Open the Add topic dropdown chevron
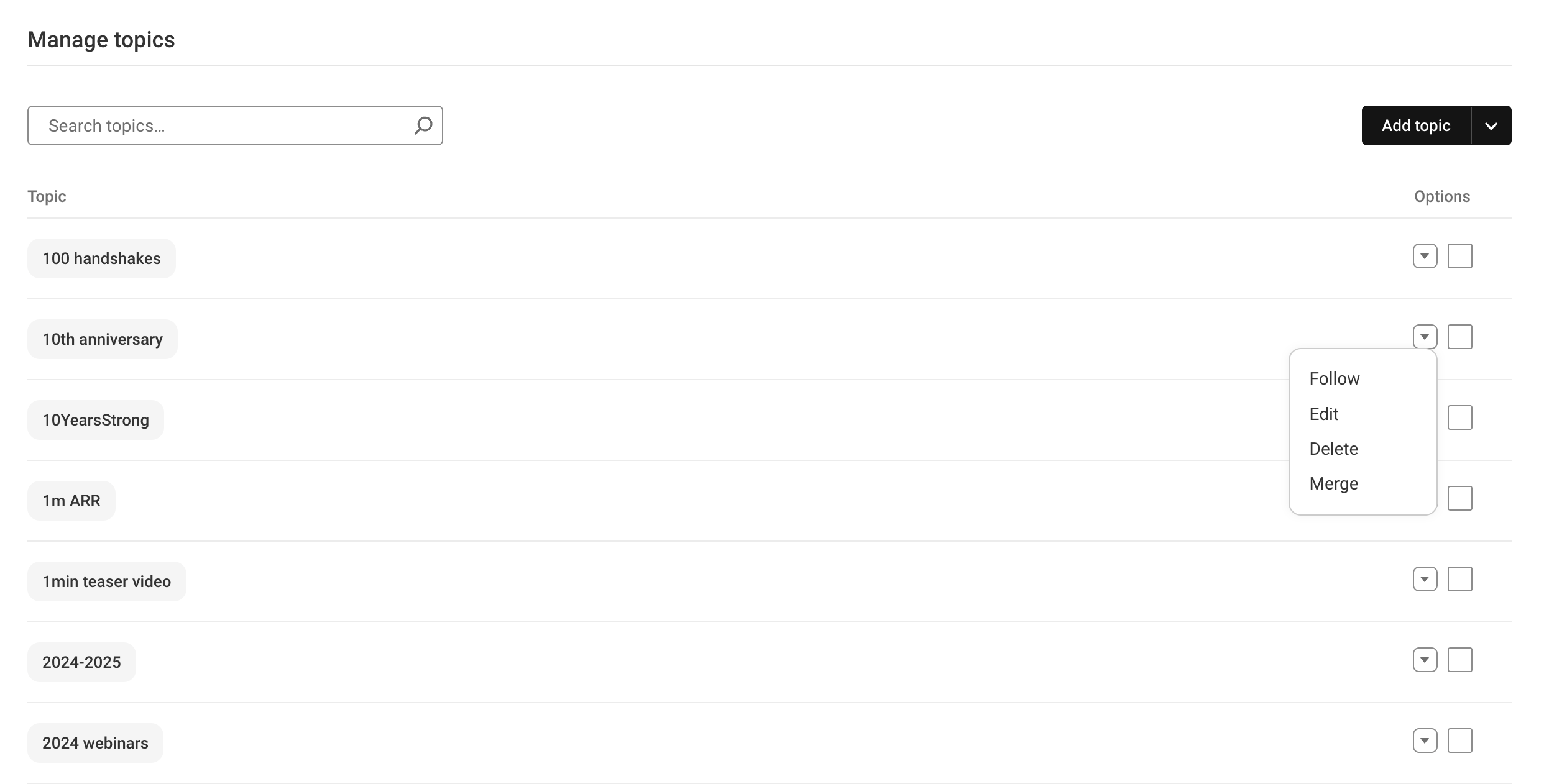Screen dimensions: 1549x784 pos(1492,125)
